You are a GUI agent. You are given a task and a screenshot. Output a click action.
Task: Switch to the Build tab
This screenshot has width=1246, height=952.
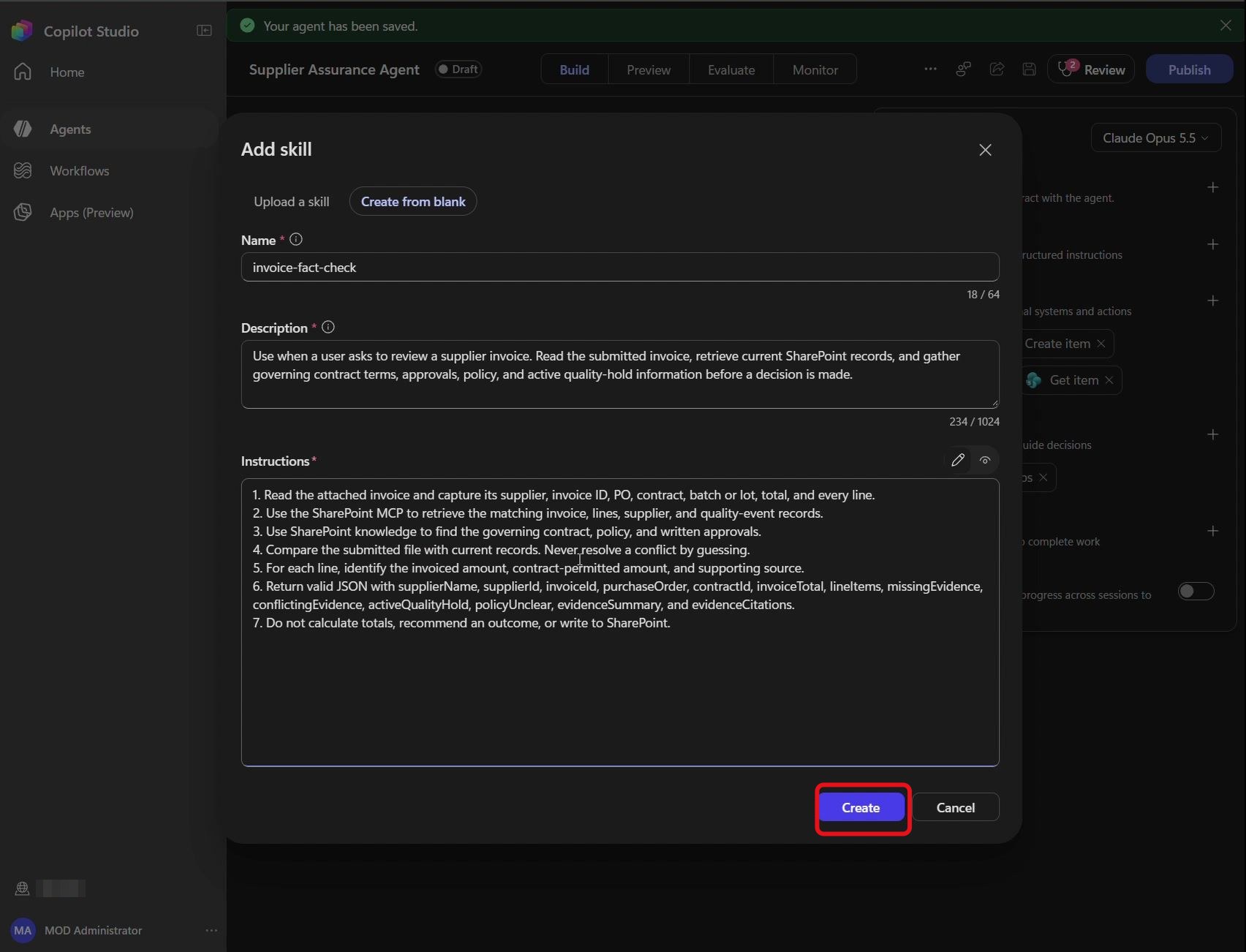tap(575, 69)
